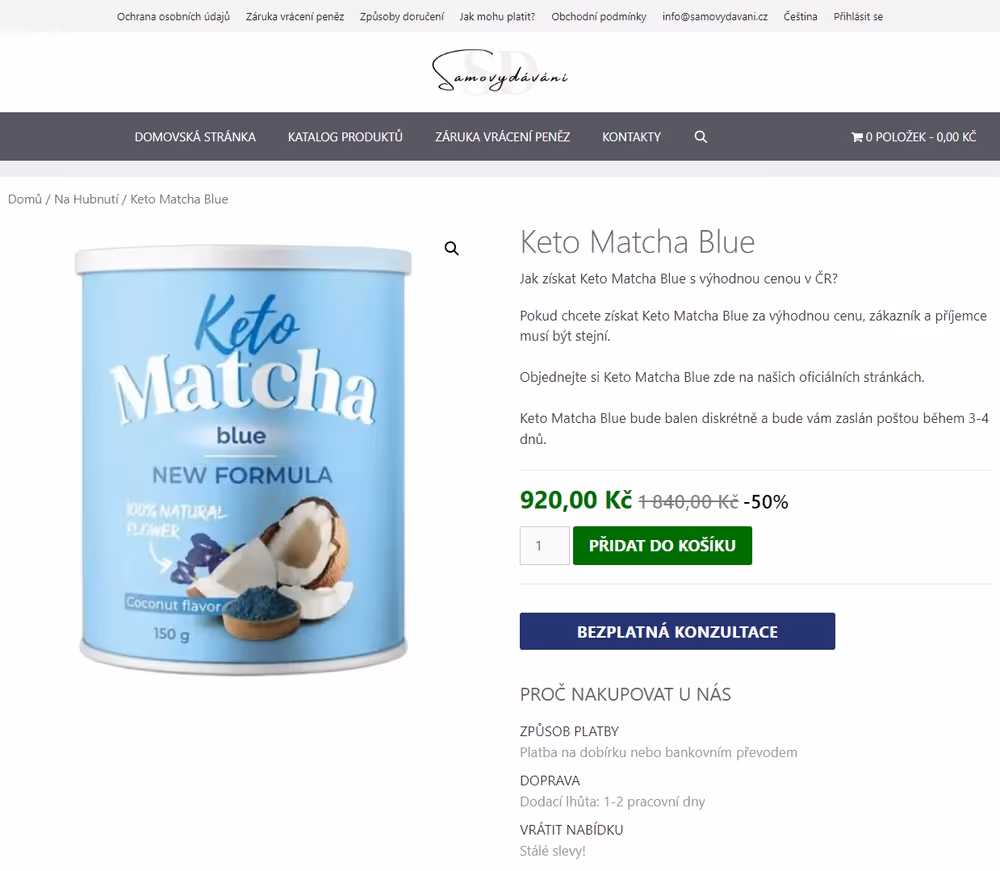Click the Přihlásit se login link
This screenshot has width=1000, height=871.
858,17
